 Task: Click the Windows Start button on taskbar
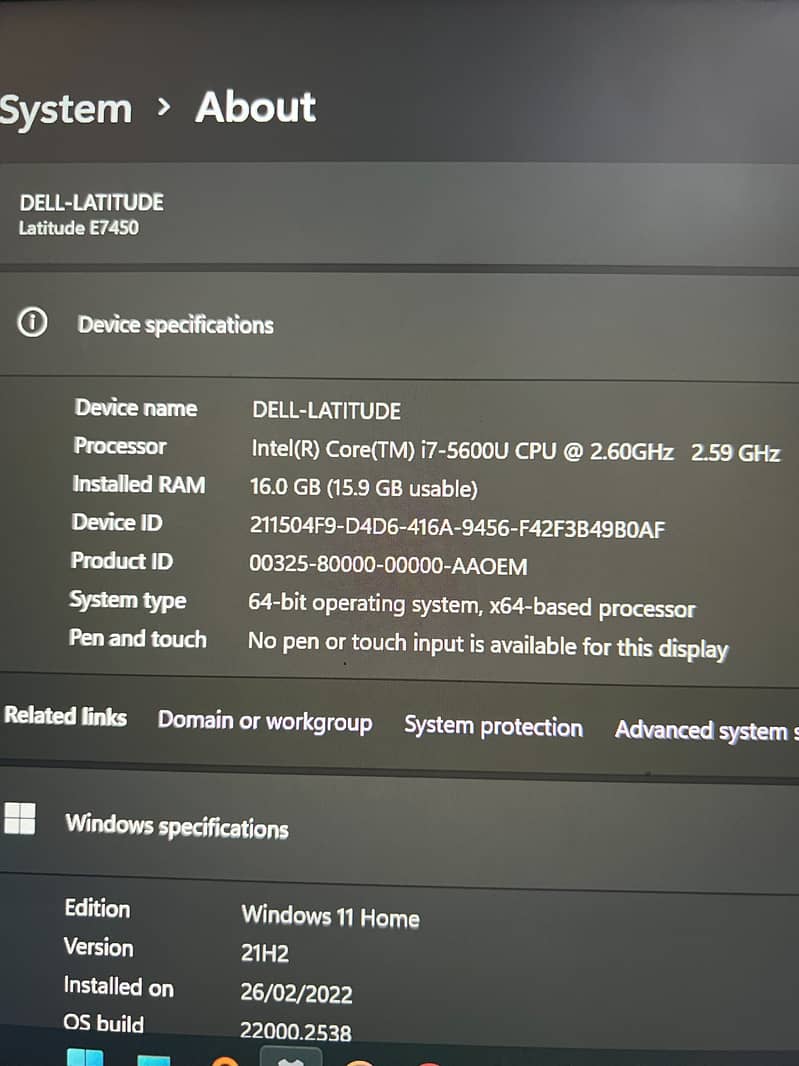click(x=86, y=1058)
